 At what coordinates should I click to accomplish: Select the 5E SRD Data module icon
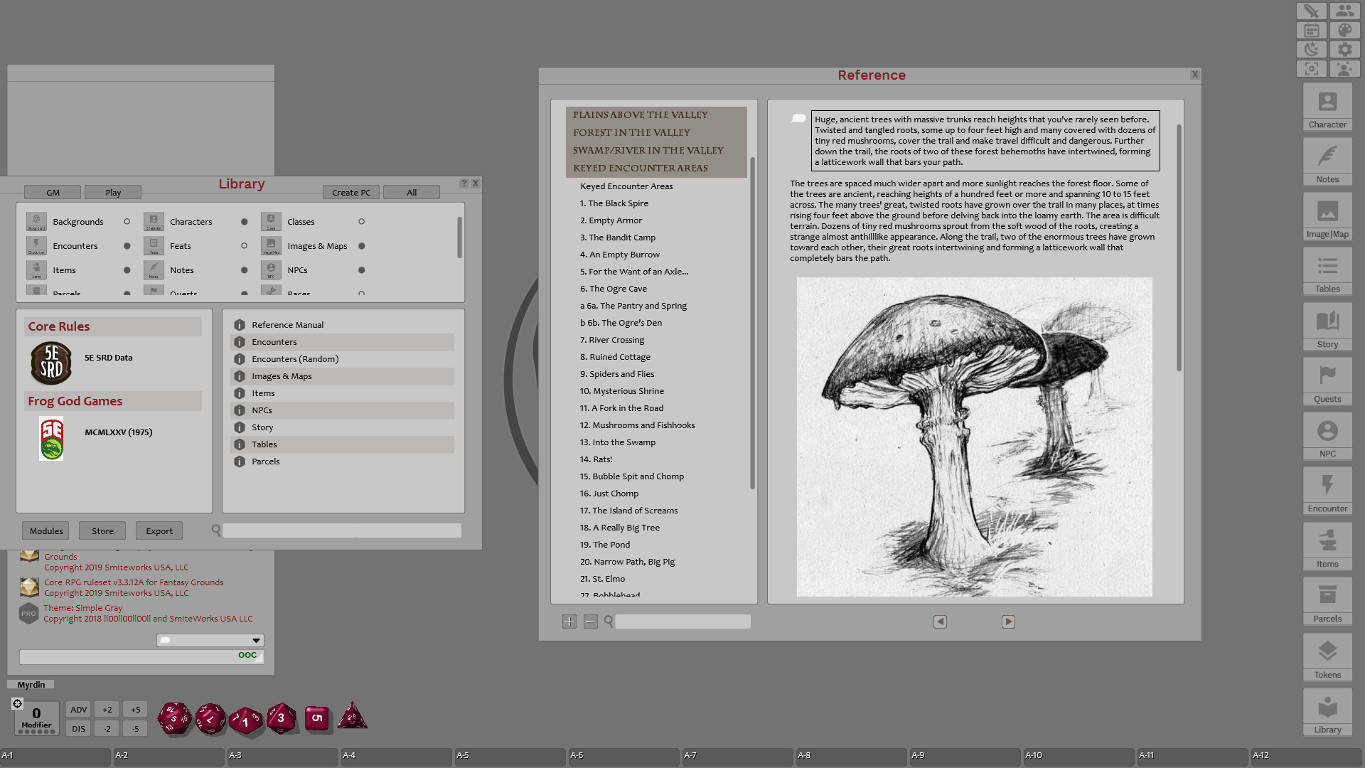pos(50,364)
